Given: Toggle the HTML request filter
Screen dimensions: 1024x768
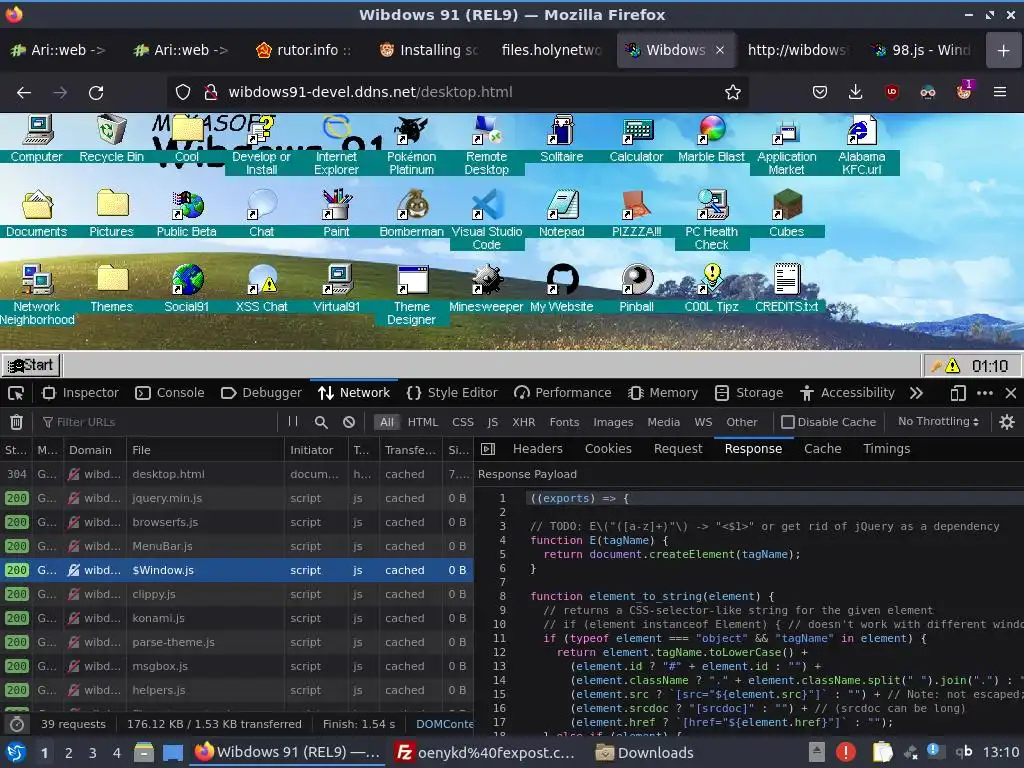Looking at the screenshot, I should (x=423, y=422).
